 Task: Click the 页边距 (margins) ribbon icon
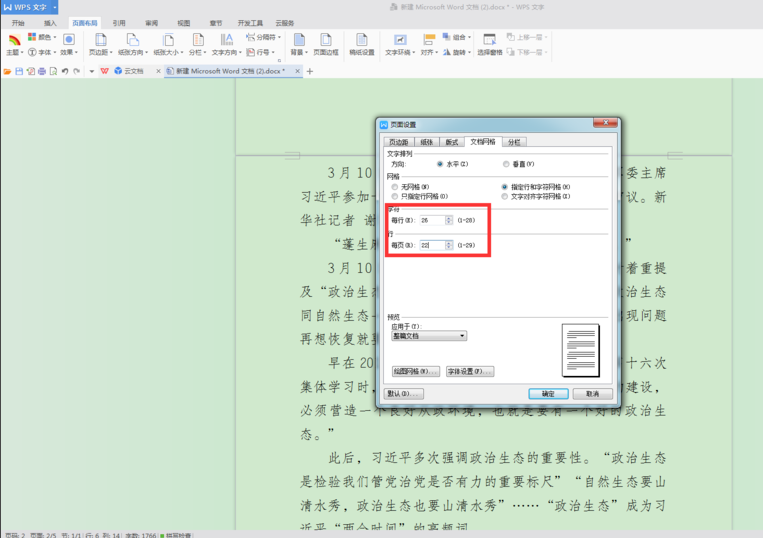[x=99, y=44]
